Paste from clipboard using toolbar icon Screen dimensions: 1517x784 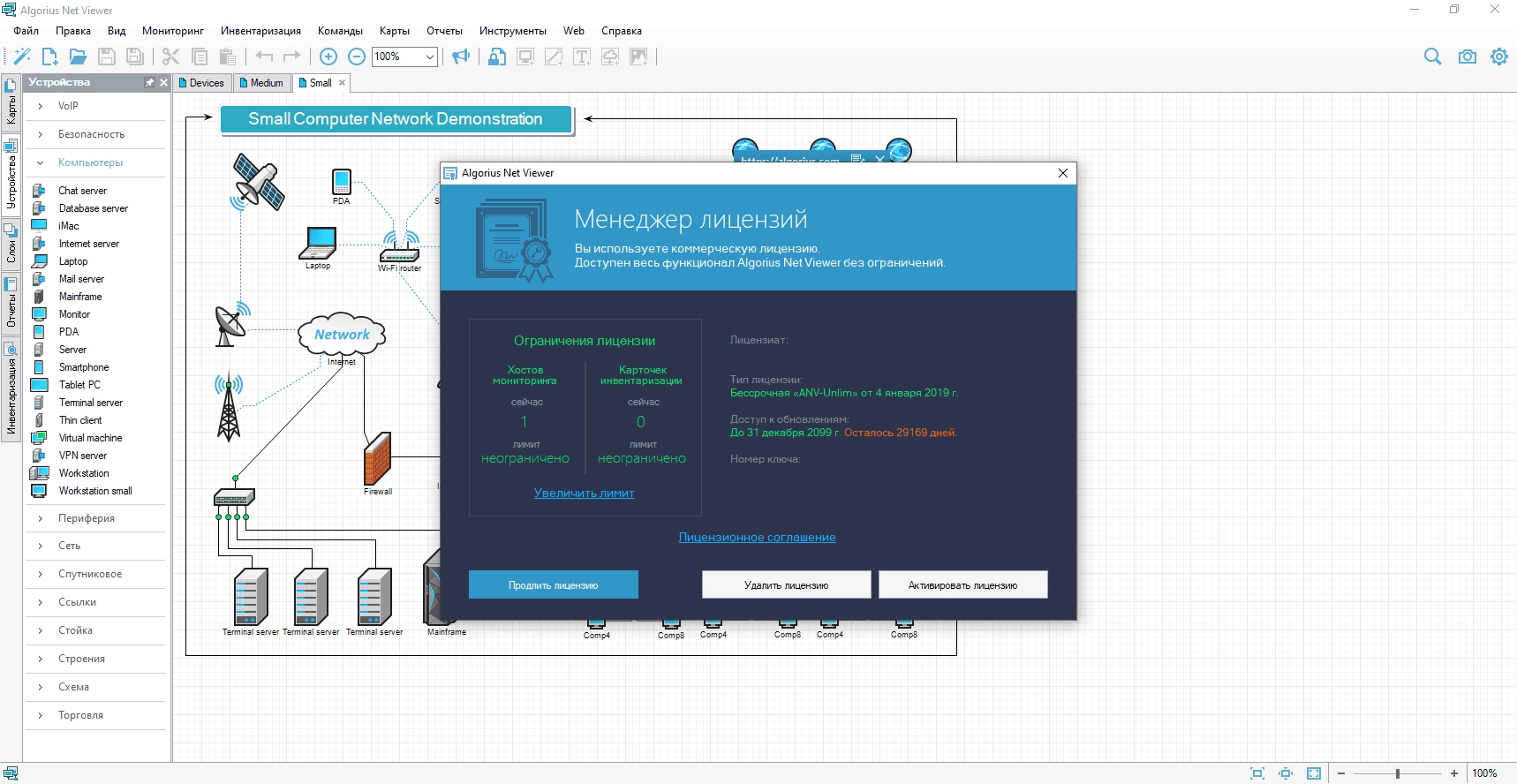(x=228, y=57)
